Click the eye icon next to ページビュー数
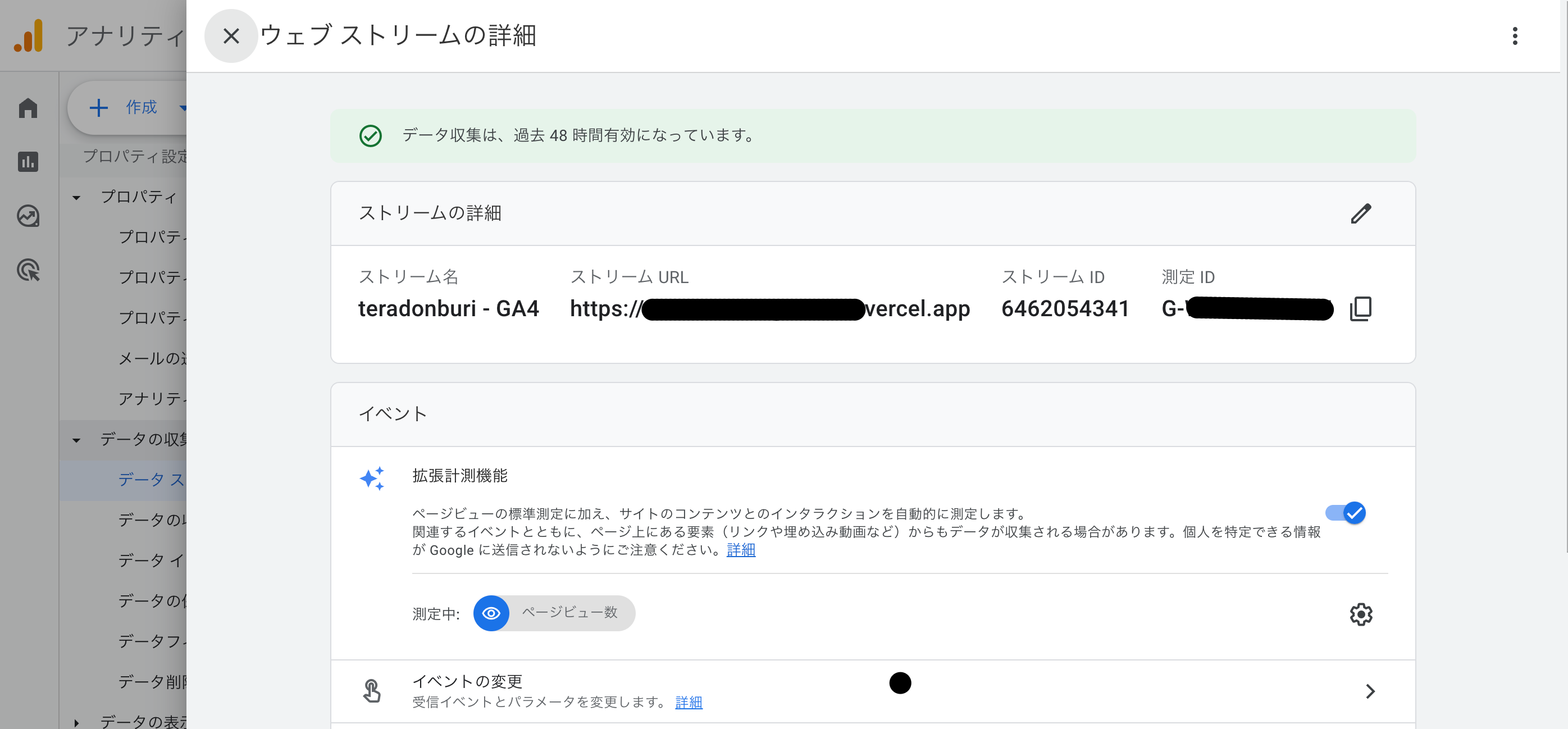1568x729 pixels. 491,613
